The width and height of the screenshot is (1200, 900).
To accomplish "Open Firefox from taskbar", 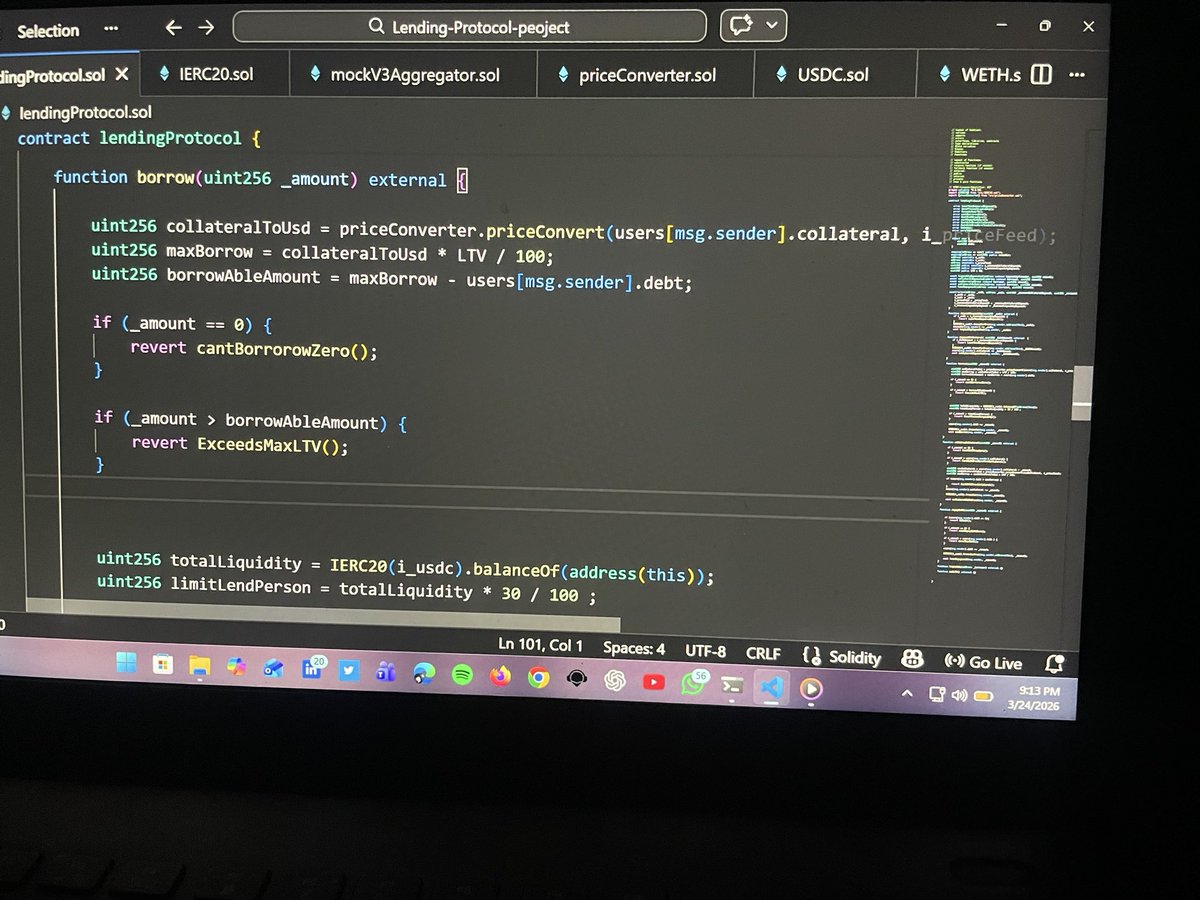I will tap(500, 676).
